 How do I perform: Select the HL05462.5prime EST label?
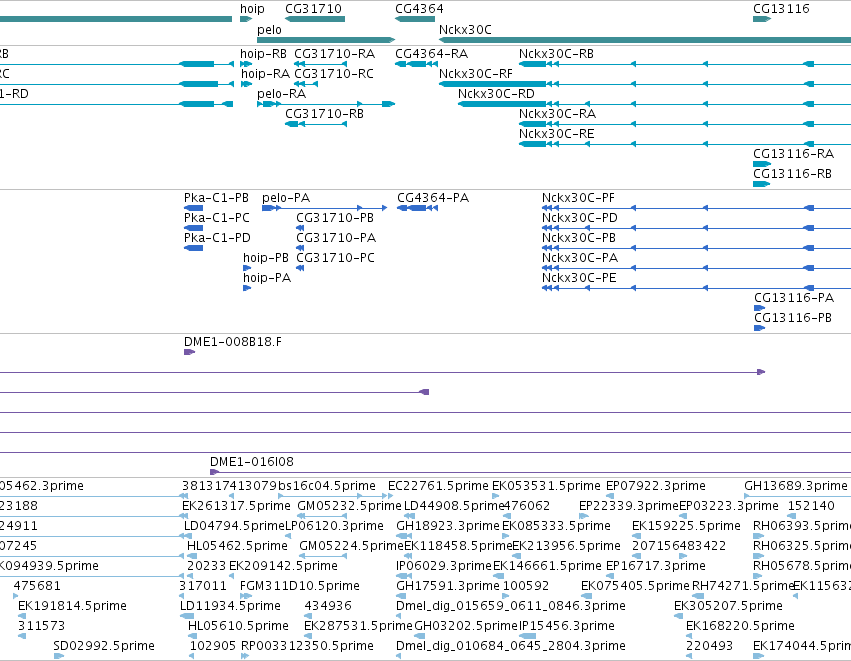tap(237, 546)
